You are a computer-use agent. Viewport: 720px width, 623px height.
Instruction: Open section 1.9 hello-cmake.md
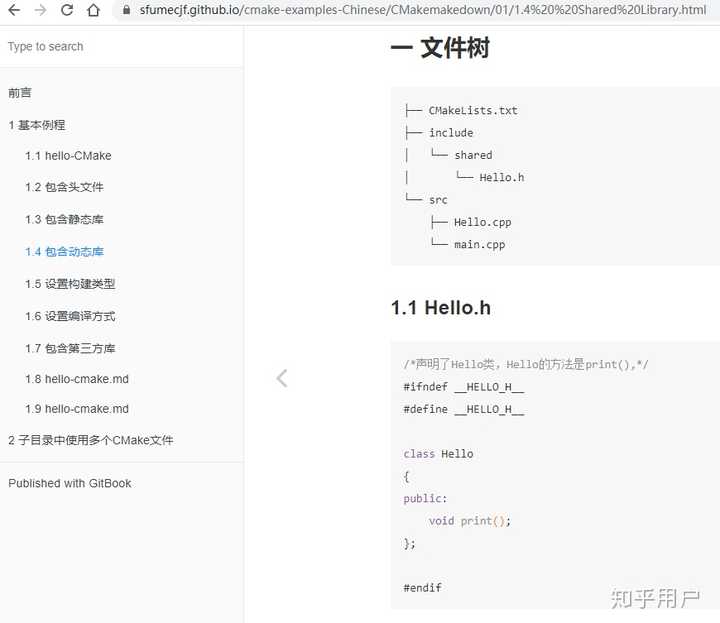(x=77, y=409)
